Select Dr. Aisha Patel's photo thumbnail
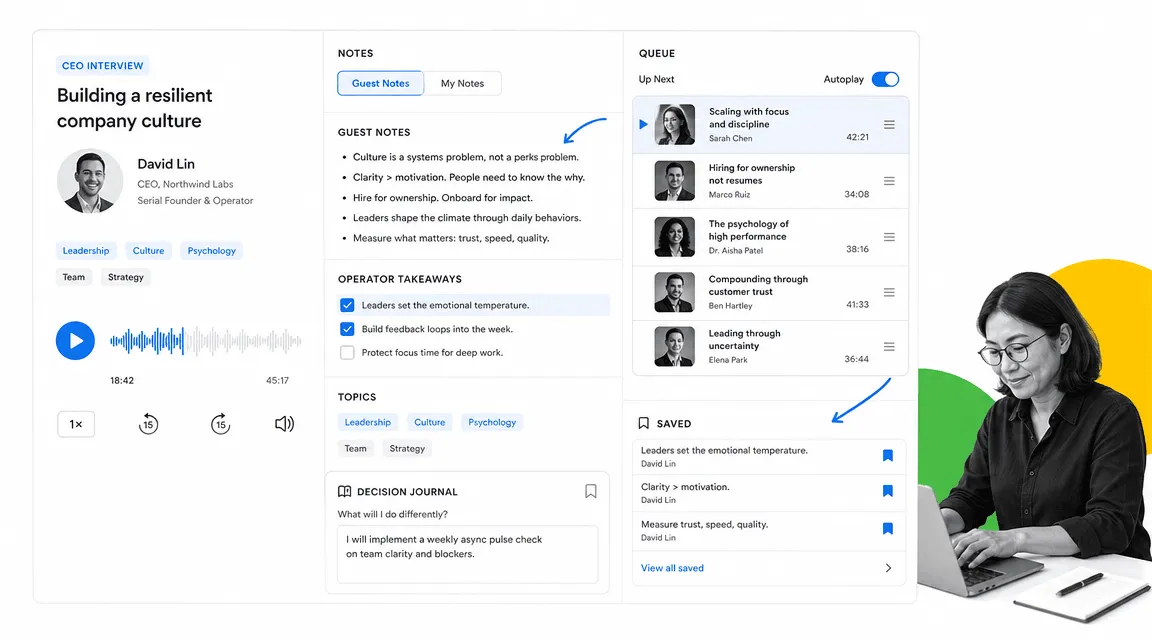Screen dimensions: 1152x640 tap(674, 237)
